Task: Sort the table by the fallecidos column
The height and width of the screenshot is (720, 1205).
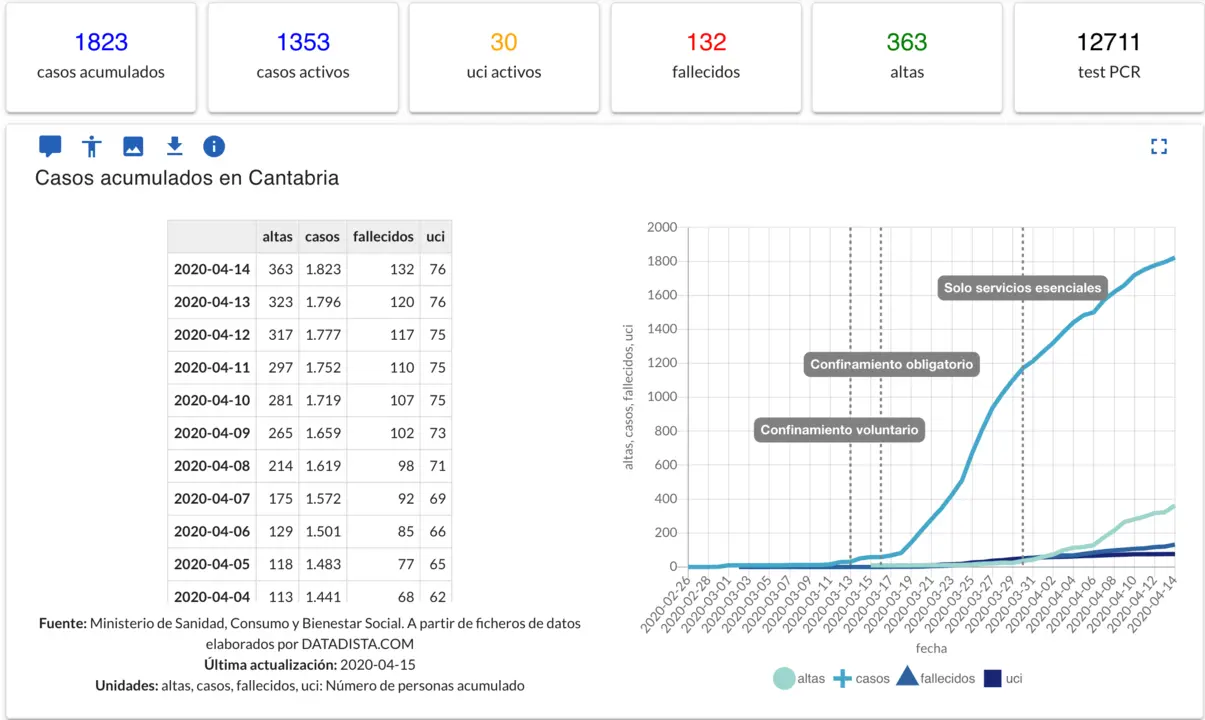Action: (383, 236)
